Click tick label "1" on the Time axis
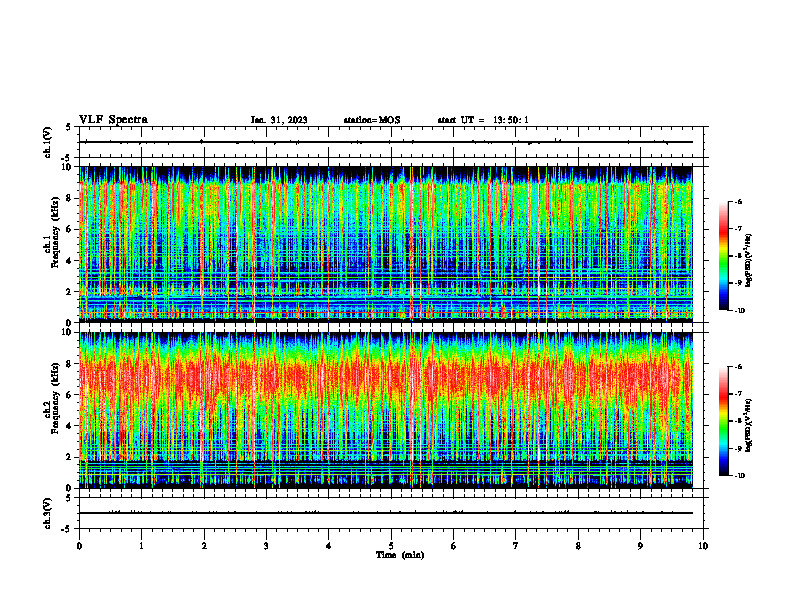 (x=141, y=546)
